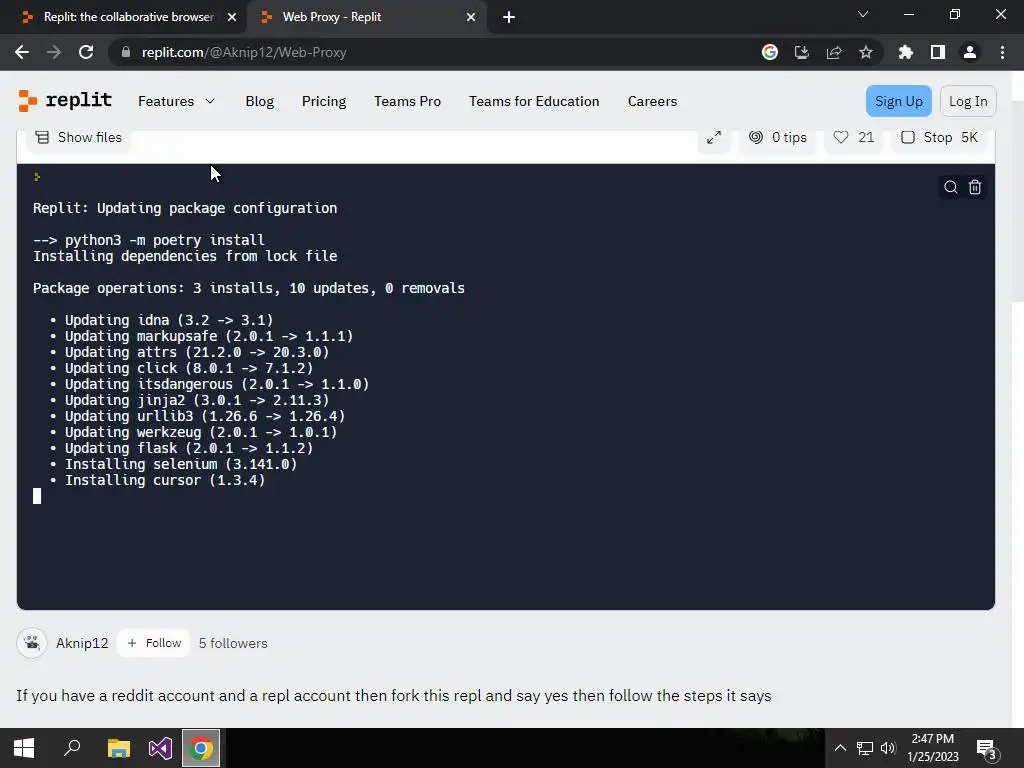Expand the repl to fullscreen
This screenshot has width=1024, height=768.
tap(714, 137)
